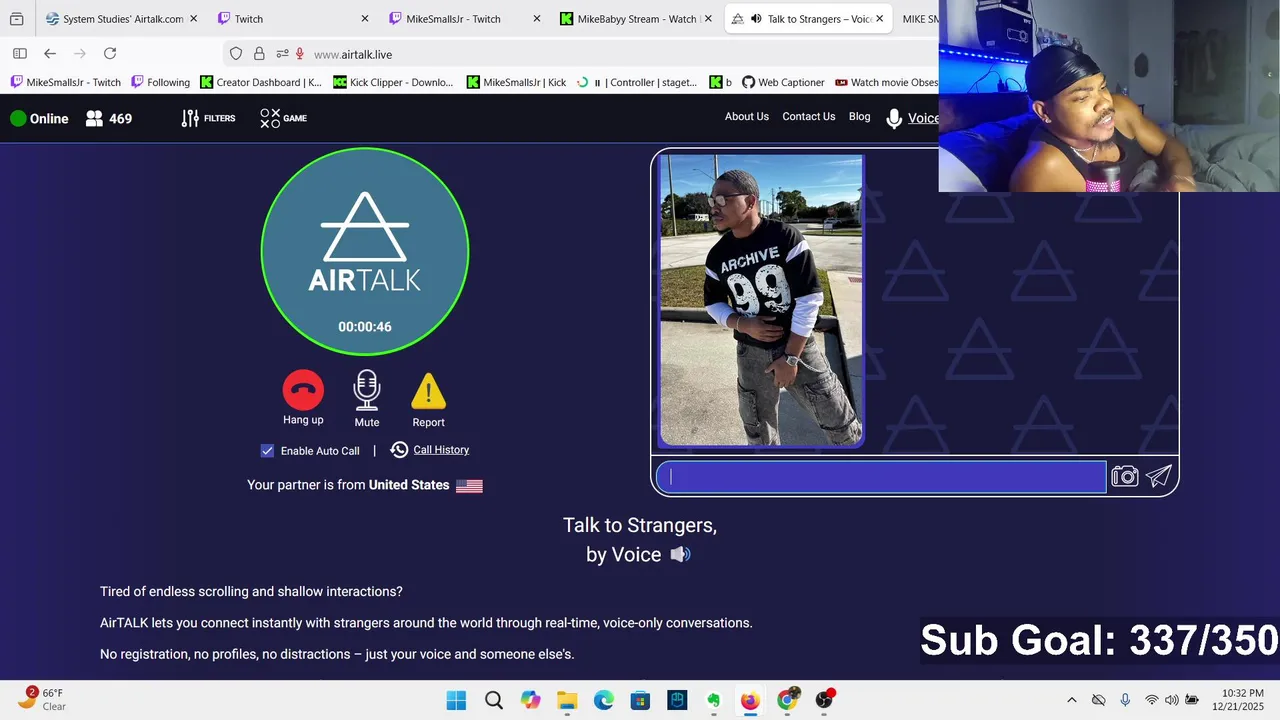
Task: Click the site padlock icon
Action: click(259, 54)
